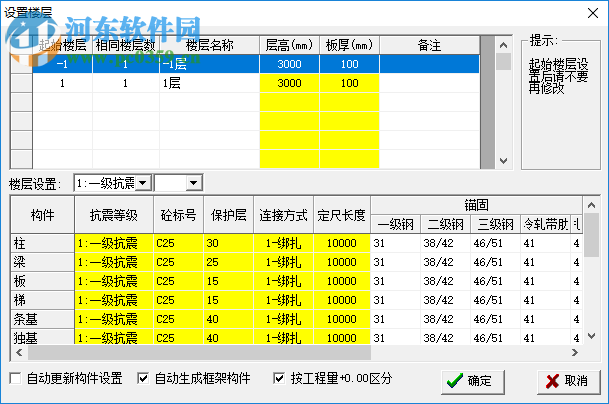Select the 1层 floor name cell

point(209,83)
